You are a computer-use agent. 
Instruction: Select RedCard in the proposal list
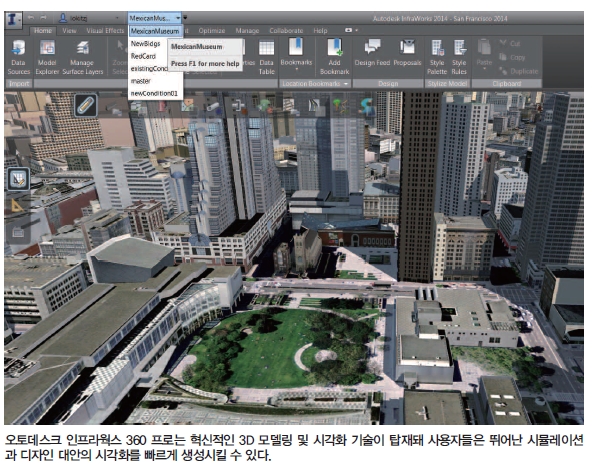pyautogui.click(x=143, y=56)
